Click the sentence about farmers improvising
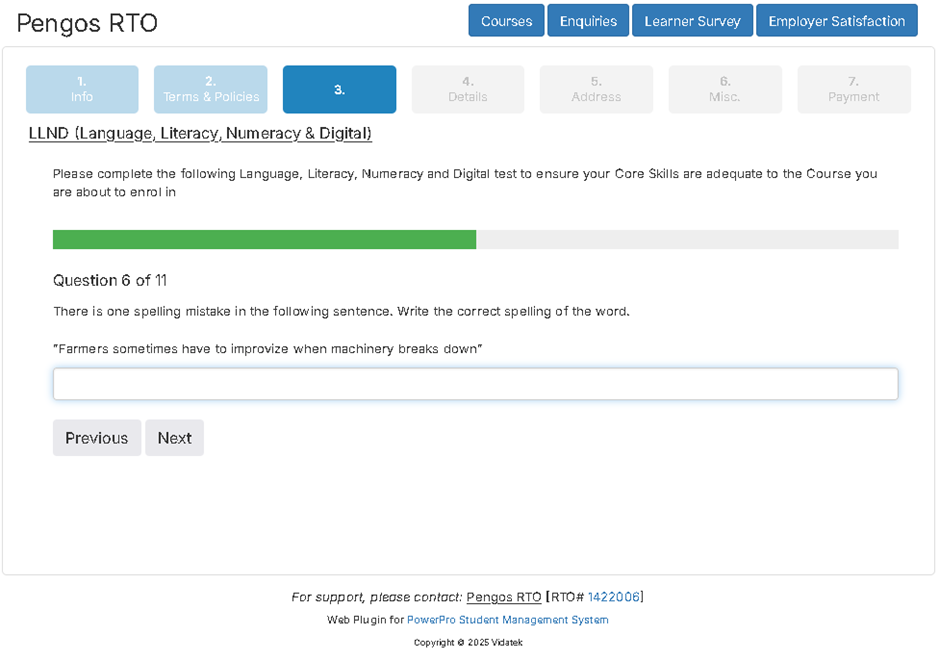Screen dimensions: 940x660 pyautogui.click(x=268, y=349)
